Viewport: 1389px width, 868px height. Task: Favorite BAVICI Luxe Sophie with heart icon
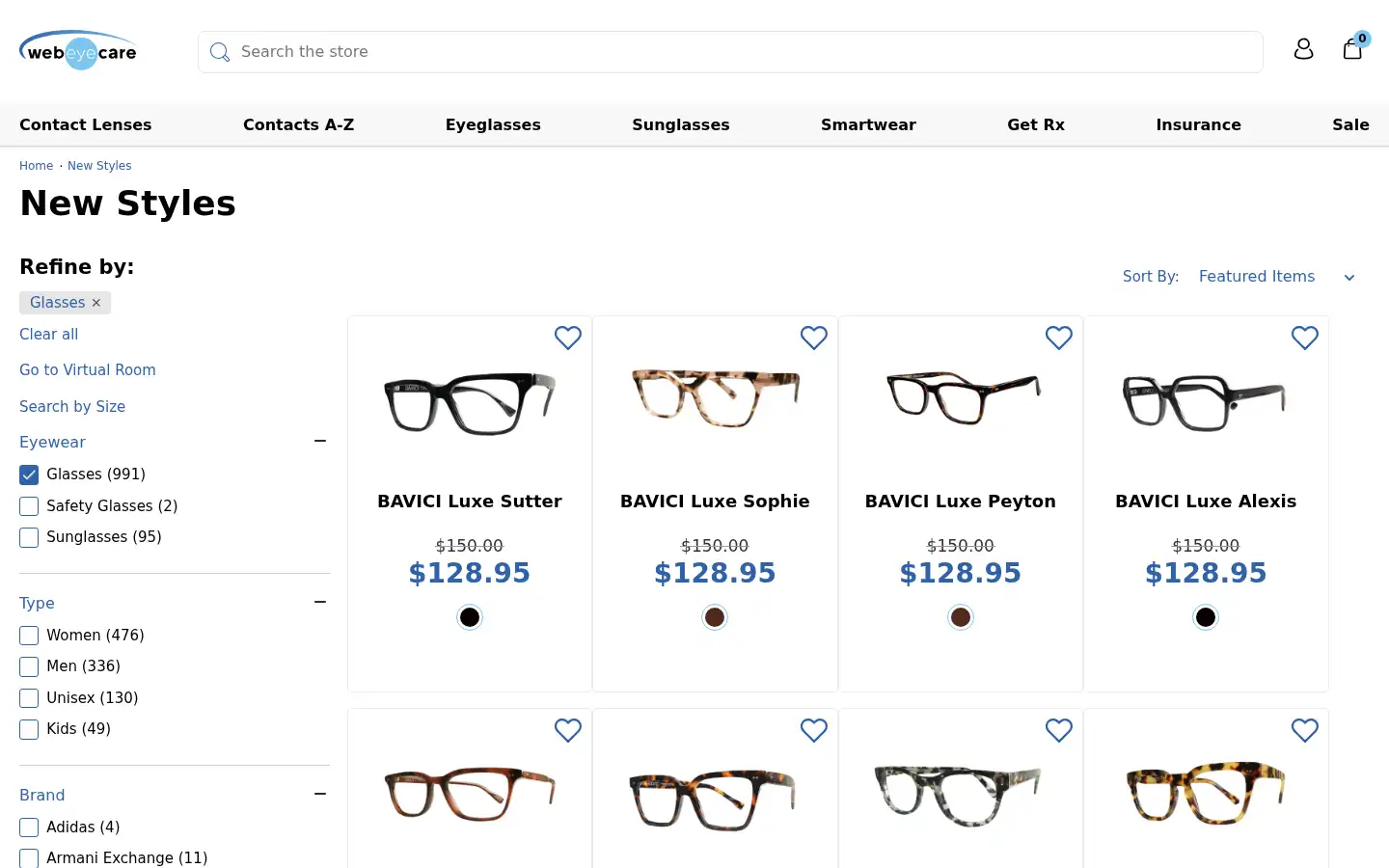coord(814,338)
